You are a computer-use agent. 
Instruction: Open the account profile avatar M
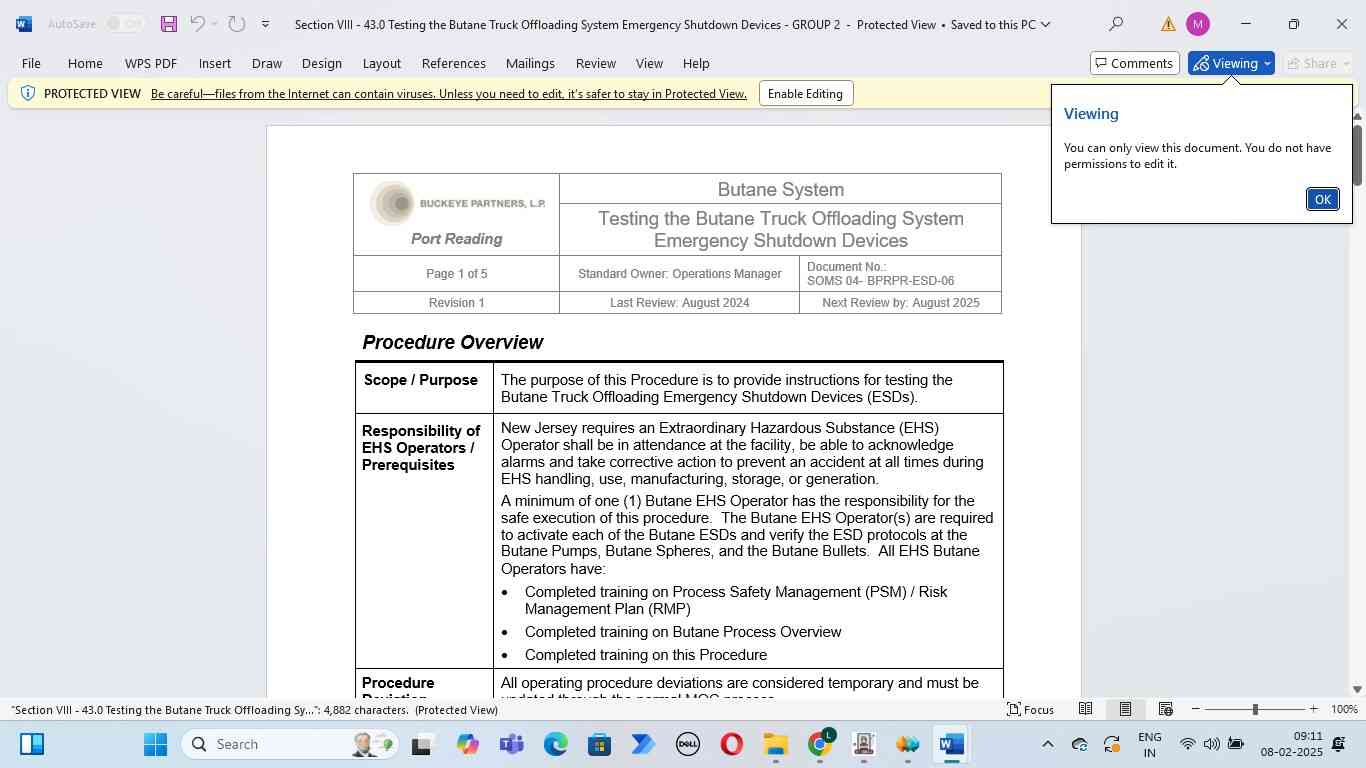click(x=1197, y=24)
